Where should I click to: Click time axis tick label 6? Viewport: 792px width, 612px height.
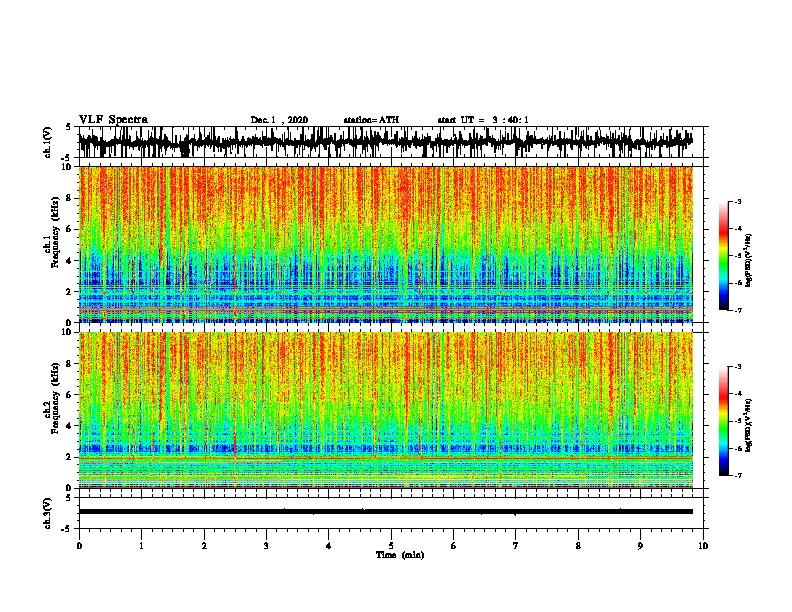454,546
